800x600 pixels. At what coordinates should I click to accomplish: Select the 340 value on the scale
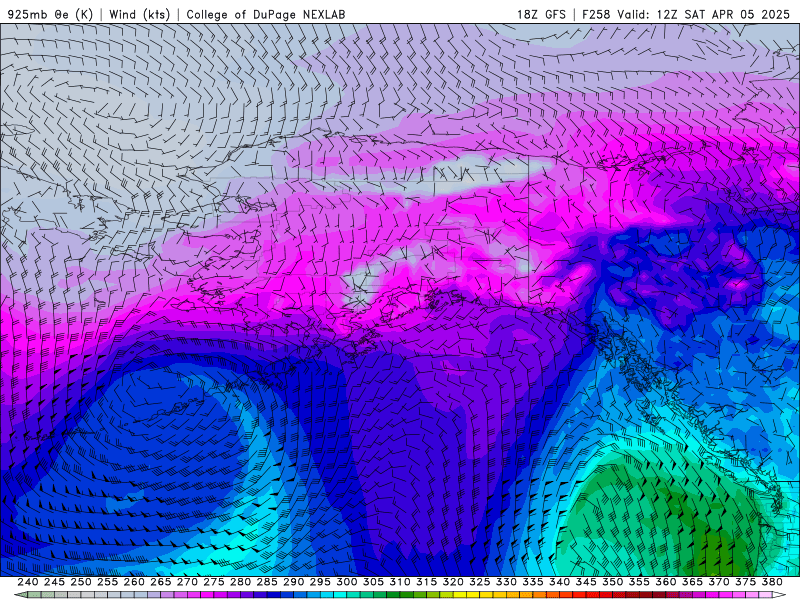pos(559,582)
